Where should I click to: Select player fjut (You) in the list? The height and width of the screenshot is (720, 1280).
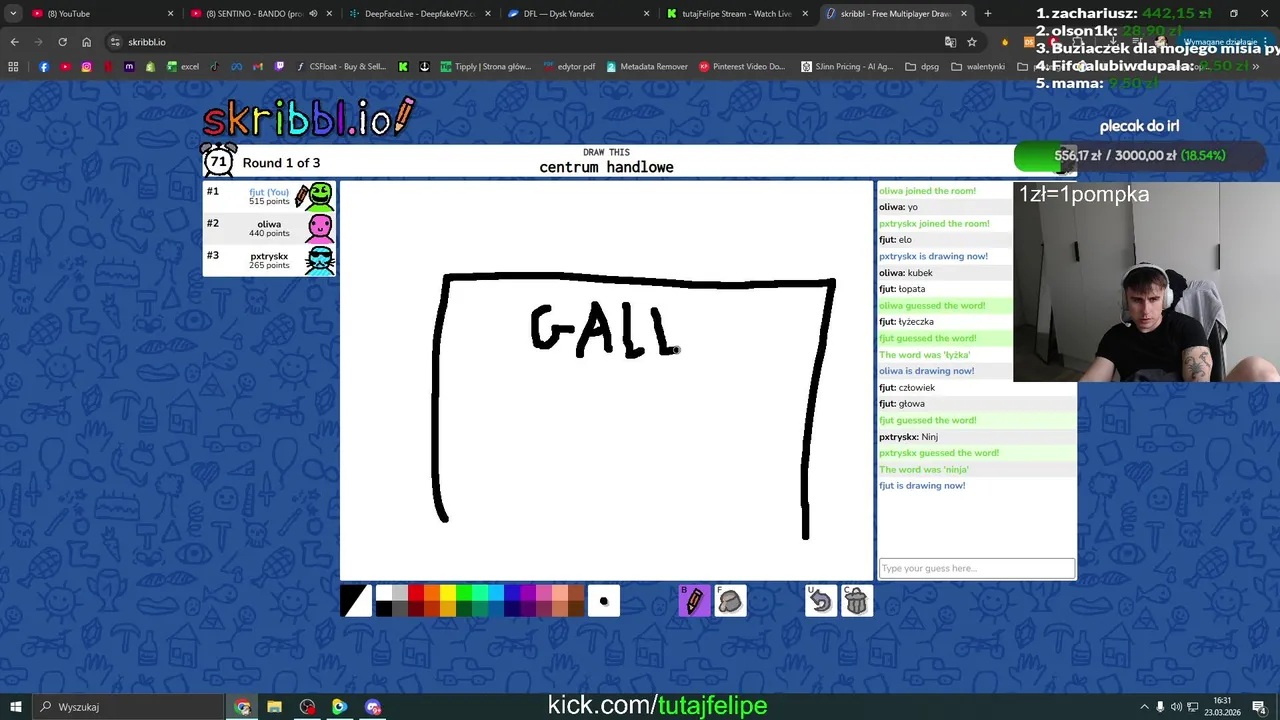(x=269, y=196)
